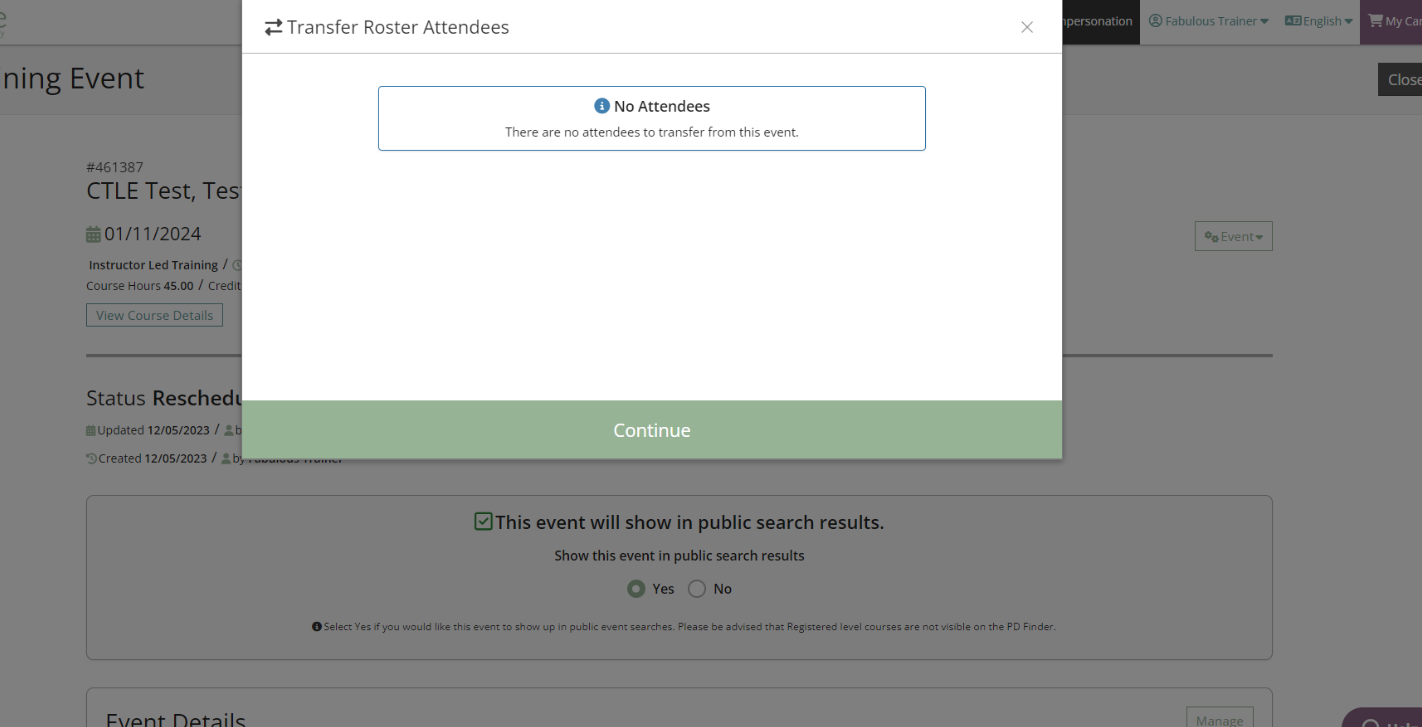The height and width of the screenshot is (727, 1422).
Task: Select the Yes radio button
Action: coord(636,589)
